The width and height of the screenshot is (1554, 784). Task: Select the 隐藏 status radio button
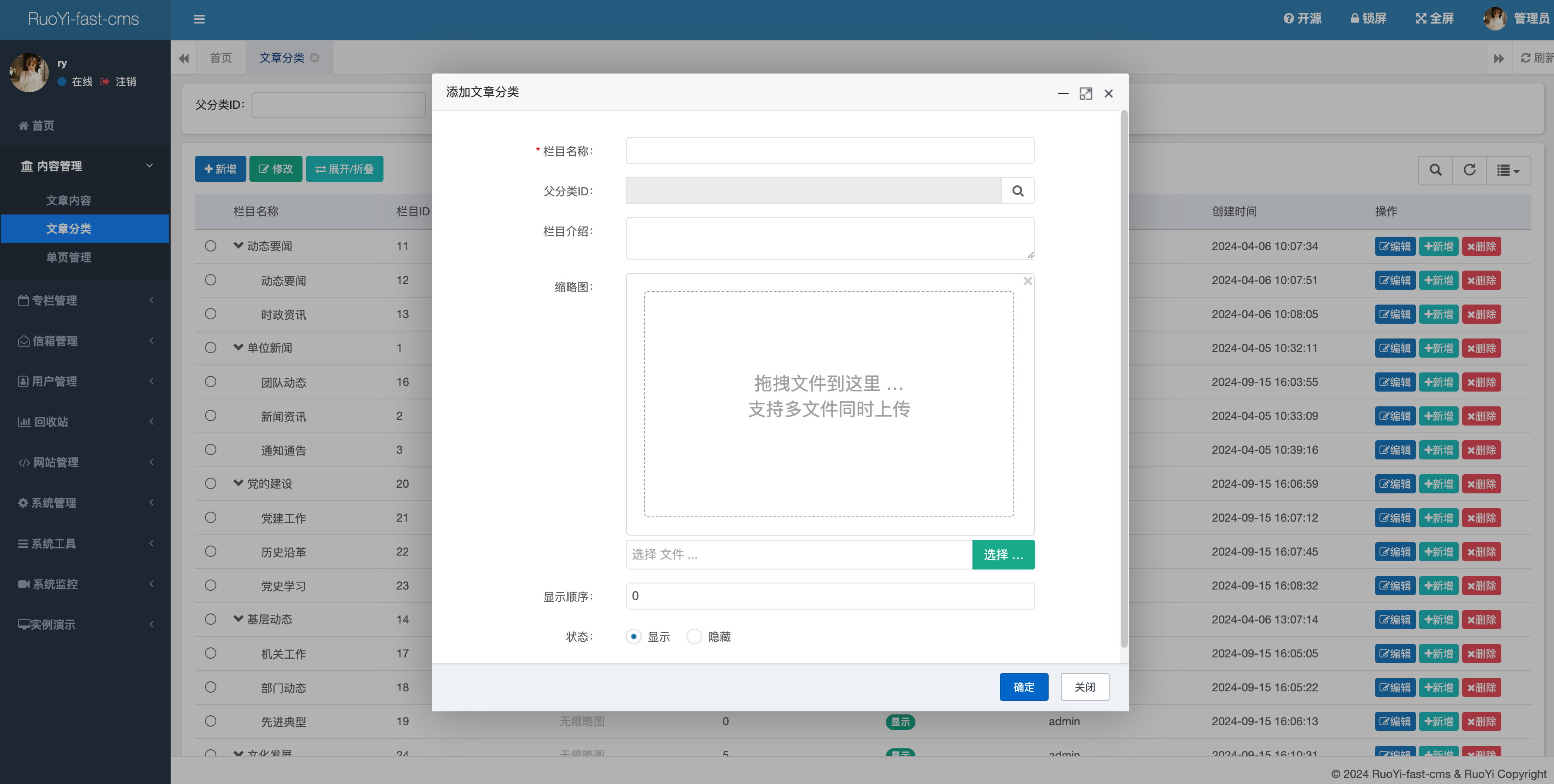pyautogui.click(x=694, y=636)
